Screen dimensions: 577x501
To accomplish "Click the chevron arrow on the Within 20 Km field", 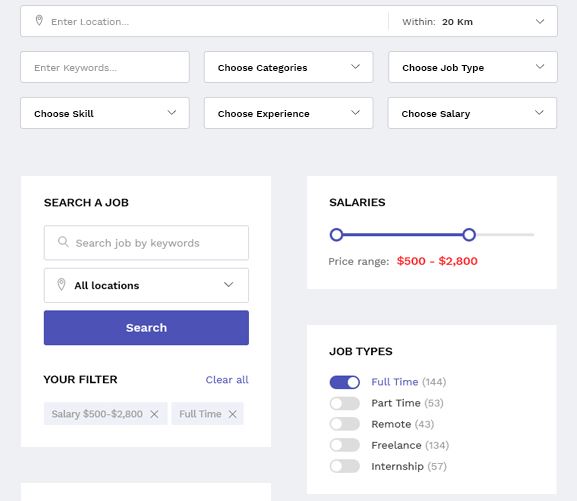I will pos(539,21).
